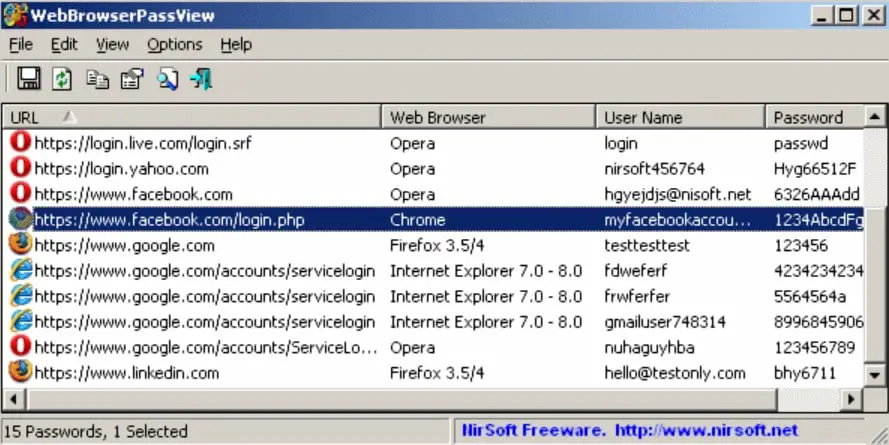889x445 pixels.
Task: Click the Exit door toolbar icon
Action: click(201, 79)
